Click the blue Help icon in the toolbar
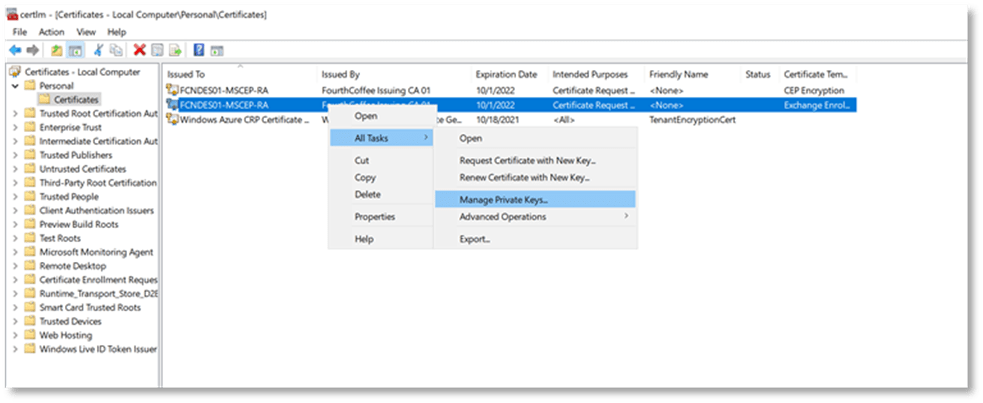 [x=199, y=50]
